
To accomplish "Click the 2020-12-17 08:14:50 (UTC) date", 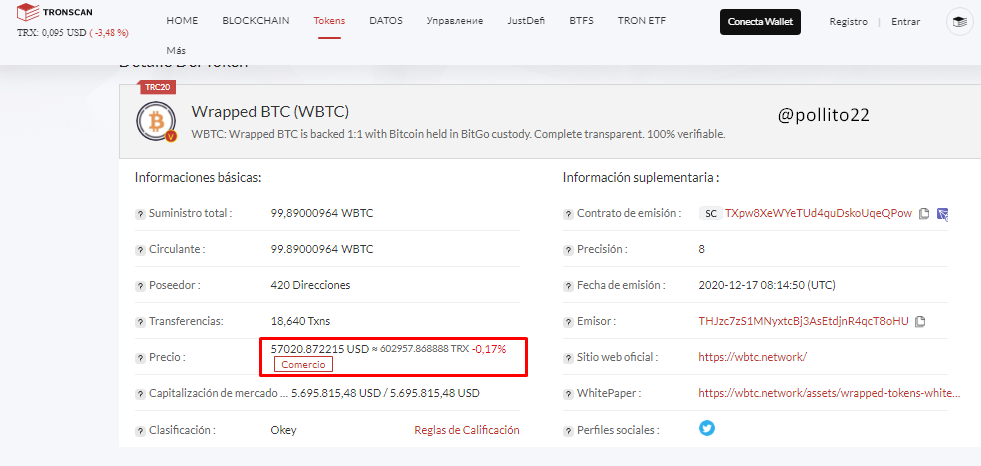I will click(x=767, y=285).
